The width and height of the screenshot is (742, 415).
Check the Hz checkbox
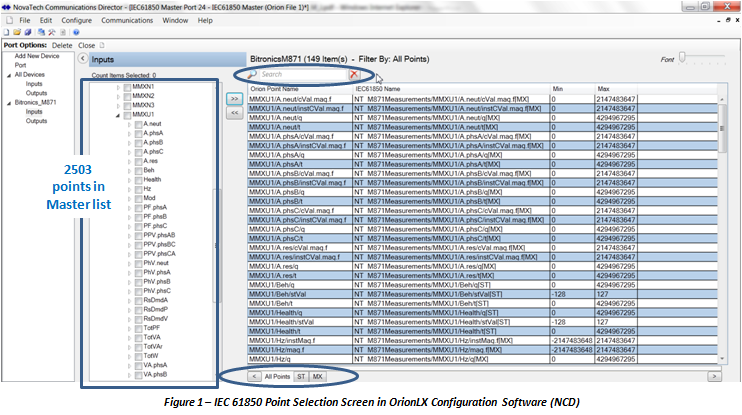pyautogui.click(x=139, y=189)
